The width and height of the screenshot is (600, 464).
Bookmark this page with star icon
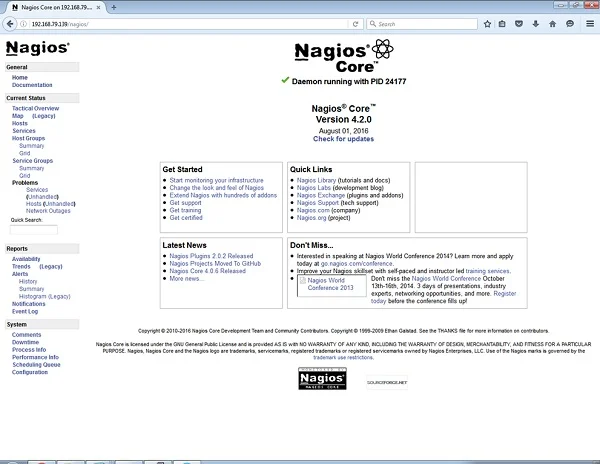tap(487, 24)
